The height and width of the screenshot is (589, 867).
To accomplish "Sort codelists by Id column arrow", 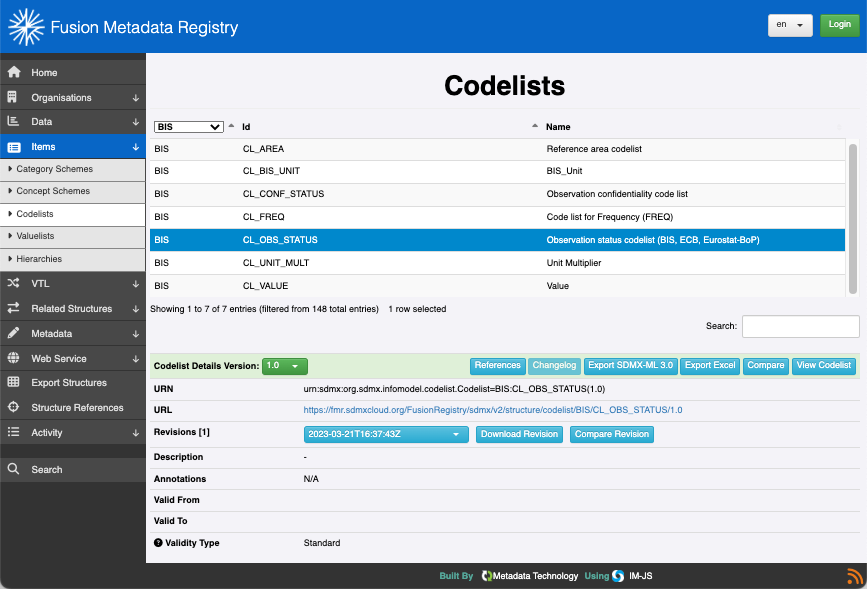I will 535,126.
